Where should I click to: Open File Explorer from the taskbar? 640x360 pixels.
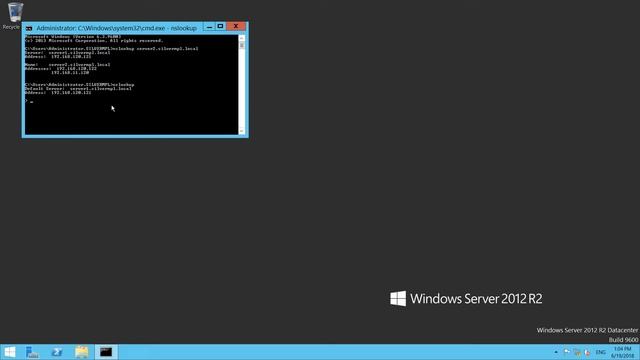[x=82, y=352]
